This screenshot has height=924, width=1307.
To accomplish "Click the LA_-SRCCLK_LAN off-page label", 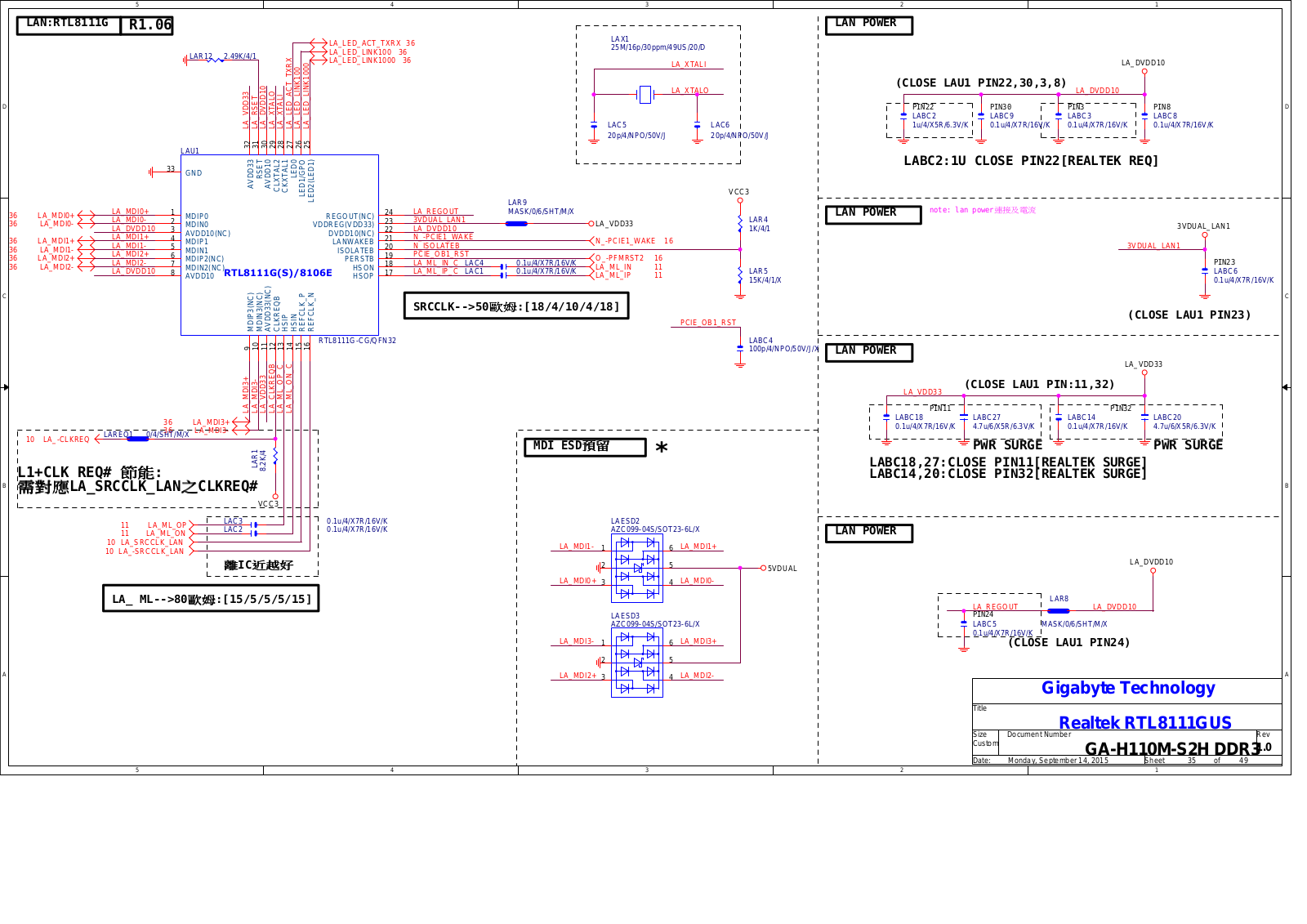I will pyautogui.click(x=151, y=551).
